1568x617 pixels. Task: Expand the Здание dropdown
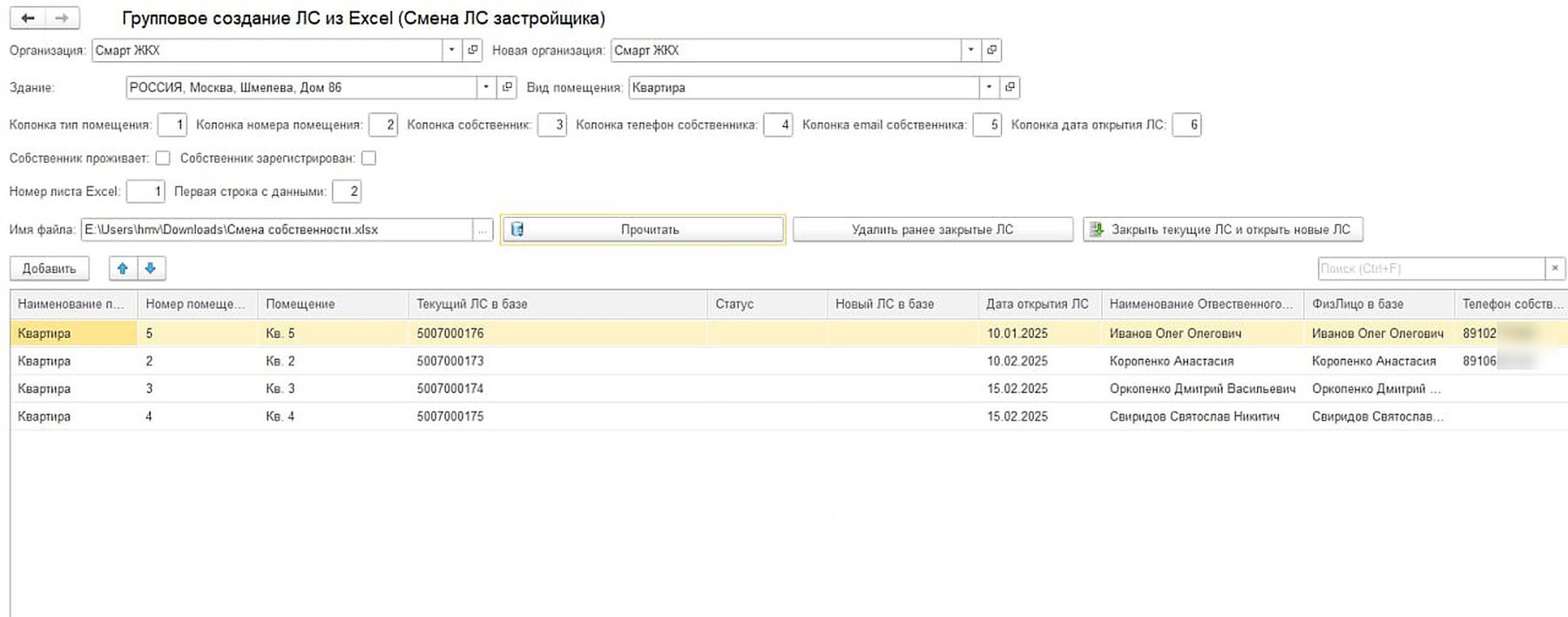coord(485,87)
